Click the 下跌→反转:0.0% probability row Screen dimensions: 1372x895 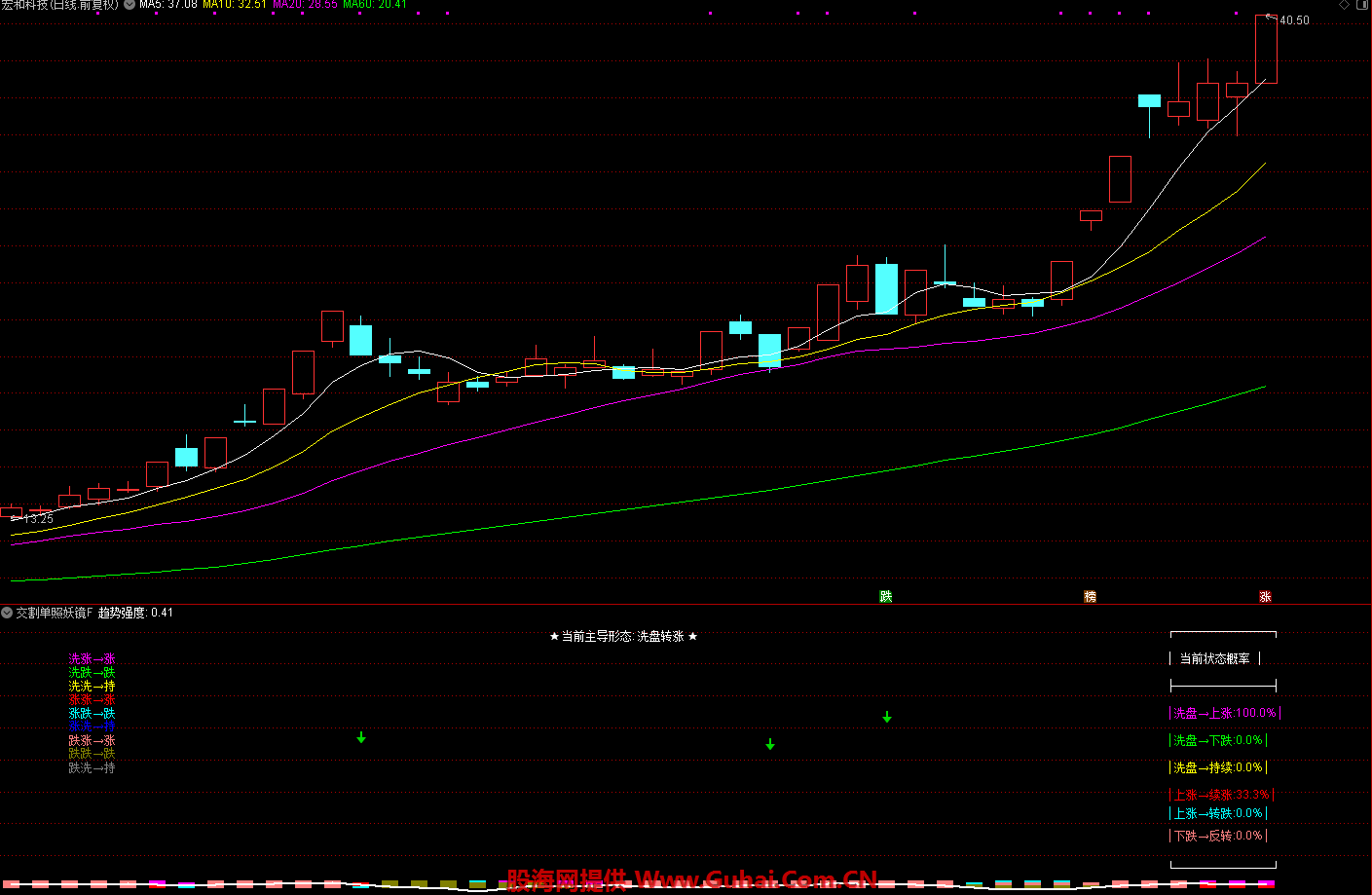[x=1218, y=836]
